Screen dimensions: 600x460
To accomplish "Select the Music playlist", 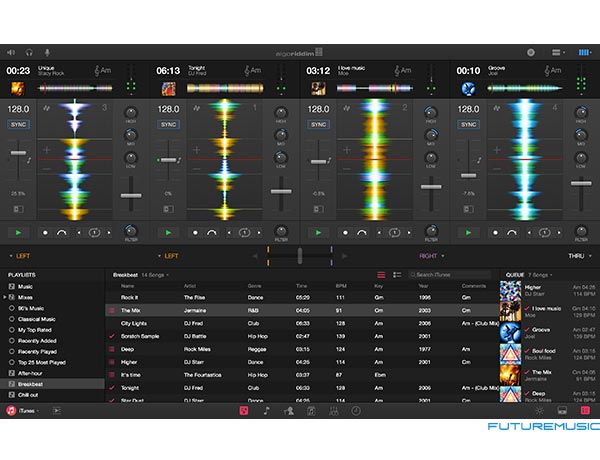I will click(x=25, y=287).
